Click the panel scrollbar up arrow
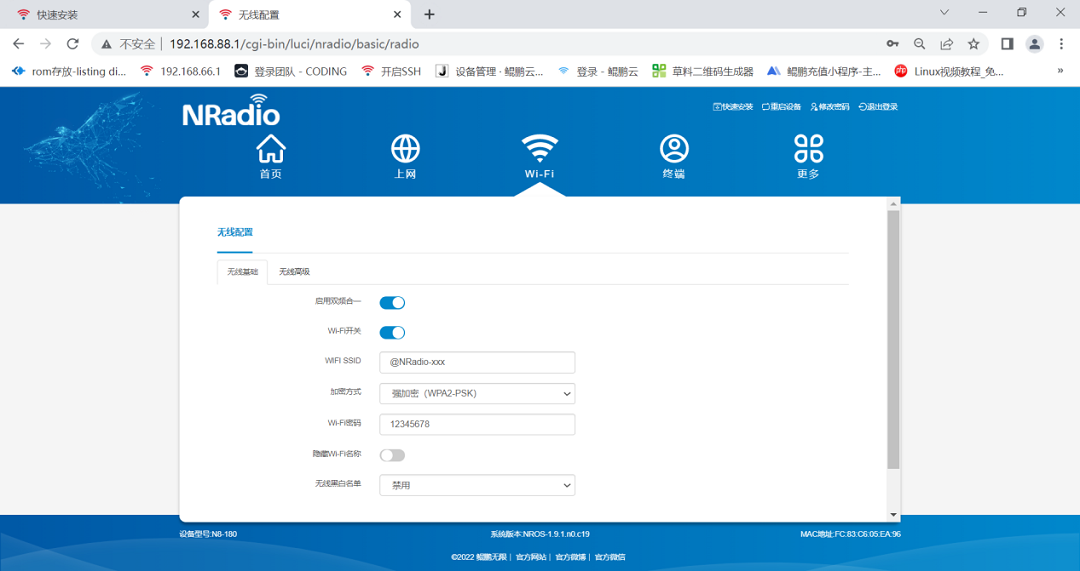 (893, 204)
